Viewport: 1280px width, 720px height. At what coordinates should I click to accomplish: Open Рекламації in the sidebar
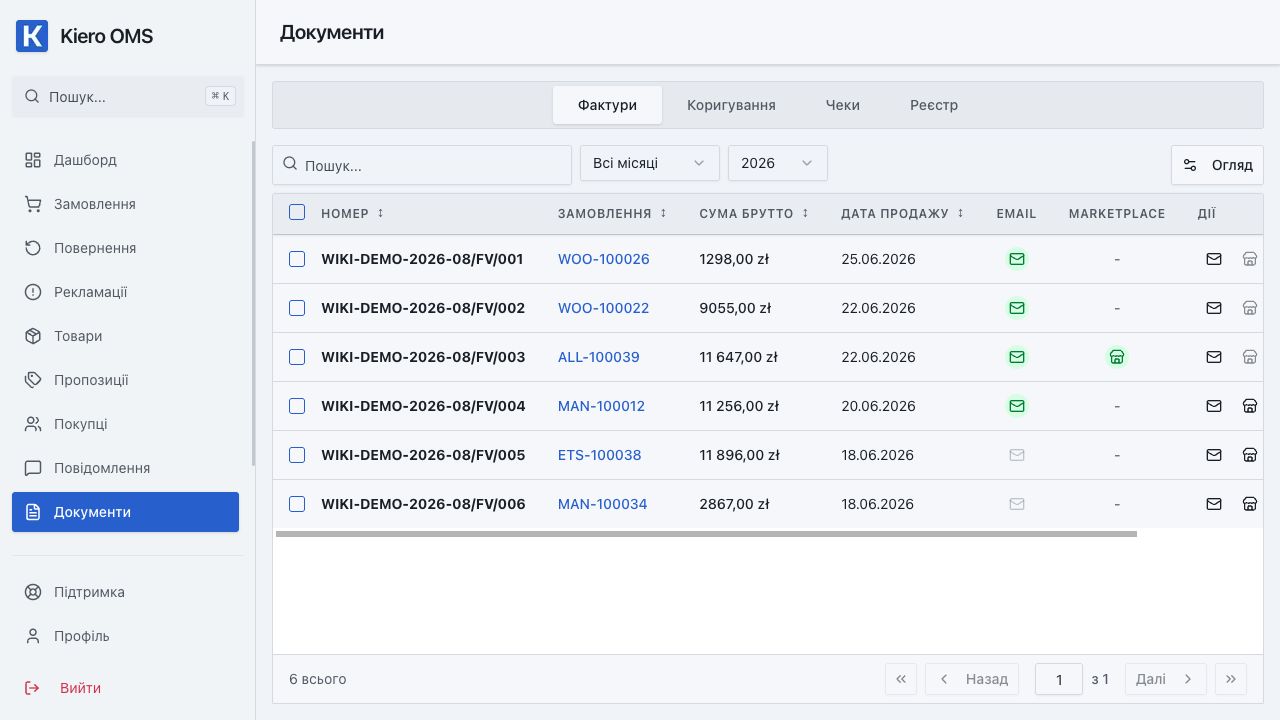[125, 292]
